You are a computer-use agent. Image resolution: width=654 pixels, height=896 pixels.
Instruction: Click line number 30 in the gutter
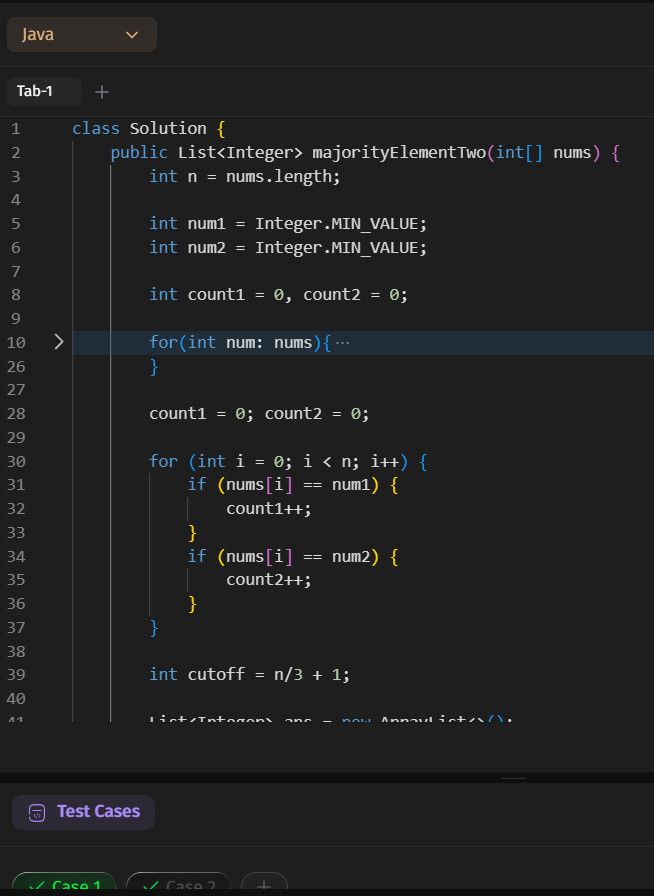(16, 462)
